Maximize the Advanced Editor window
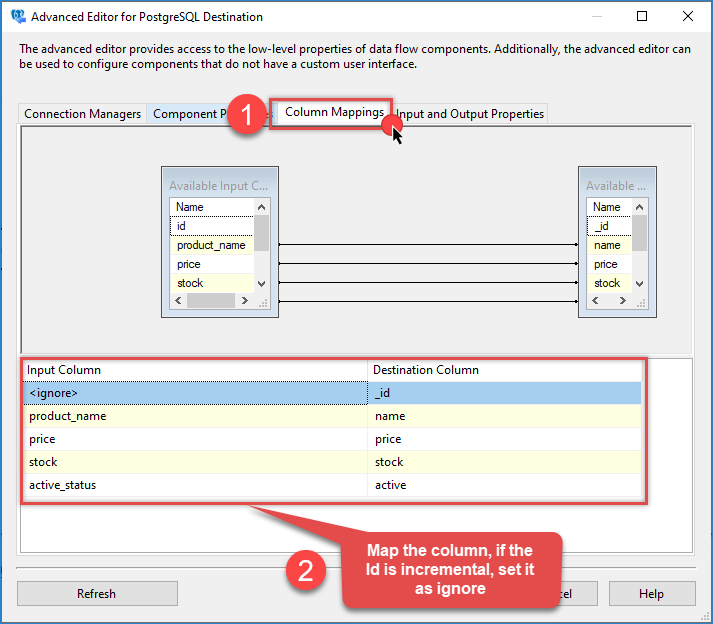 (642, 17)
